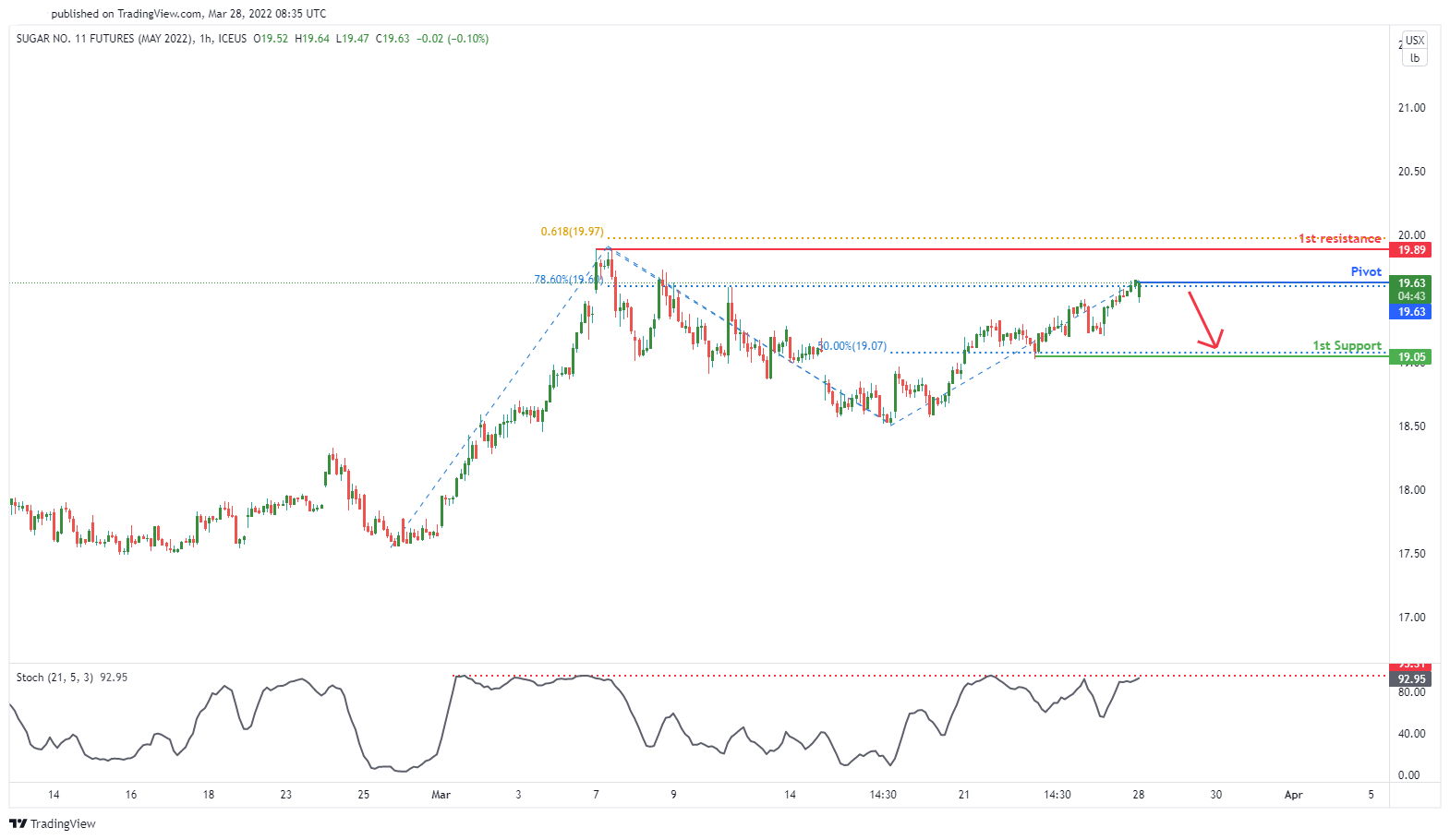Click the 78.60% retracement label
Viewport: 1450px width, 840px height.
pyautogui.click(x=568, y=280)
